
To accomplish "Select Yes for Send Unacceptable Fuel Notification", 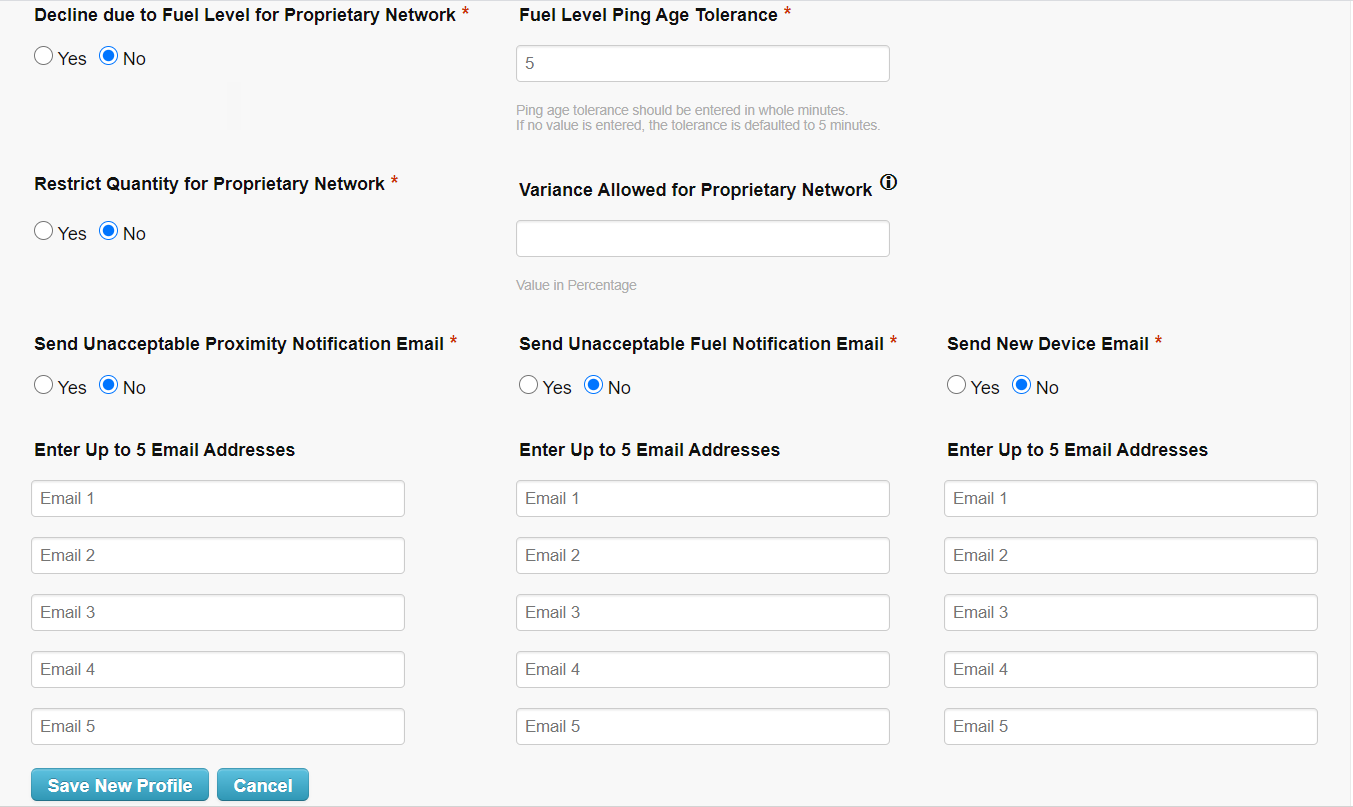I will (x=528, y=384).
